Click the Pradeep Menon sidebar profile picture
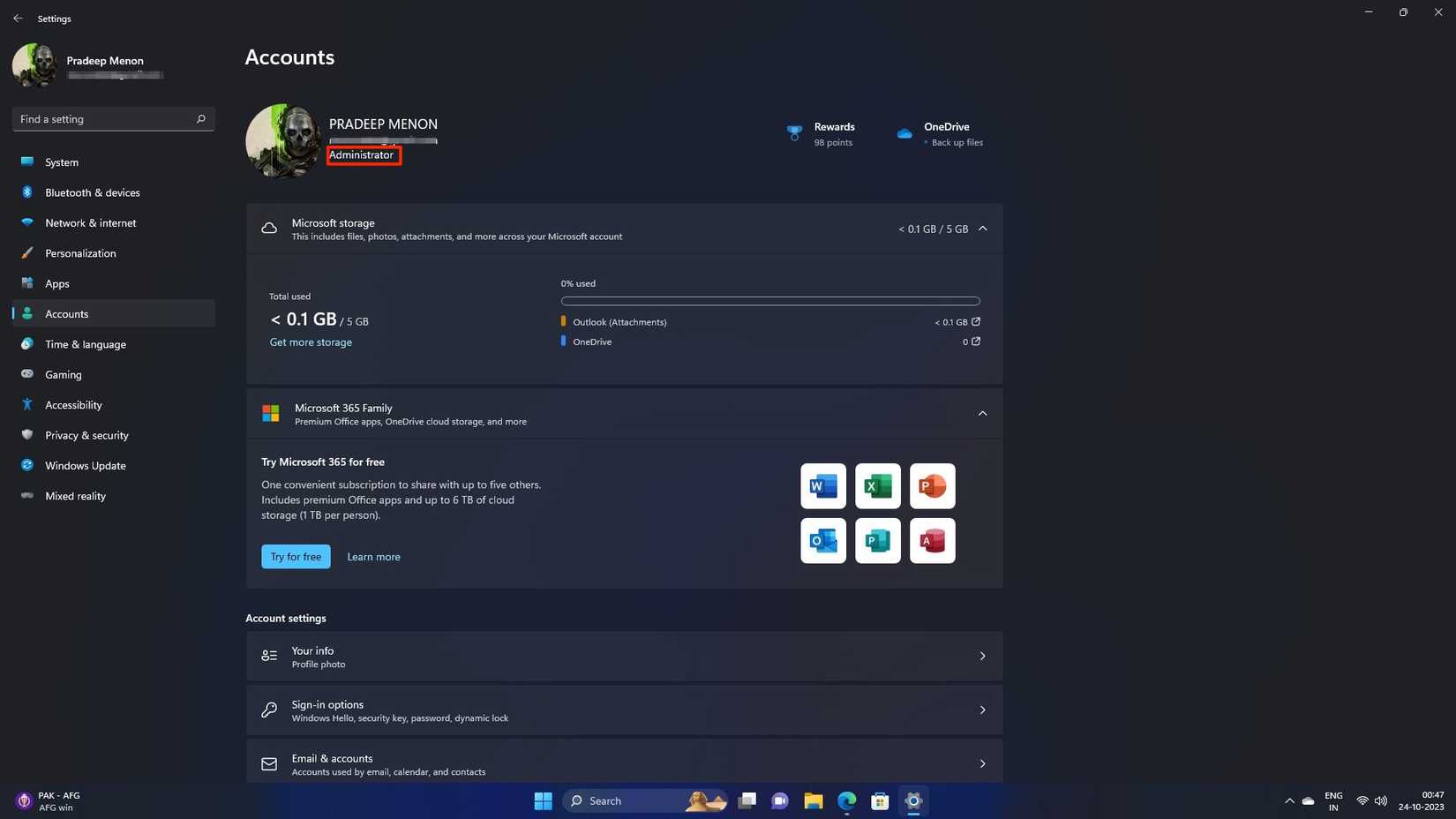The width and height of the screenshot is (1456, 819). (34, 65)
